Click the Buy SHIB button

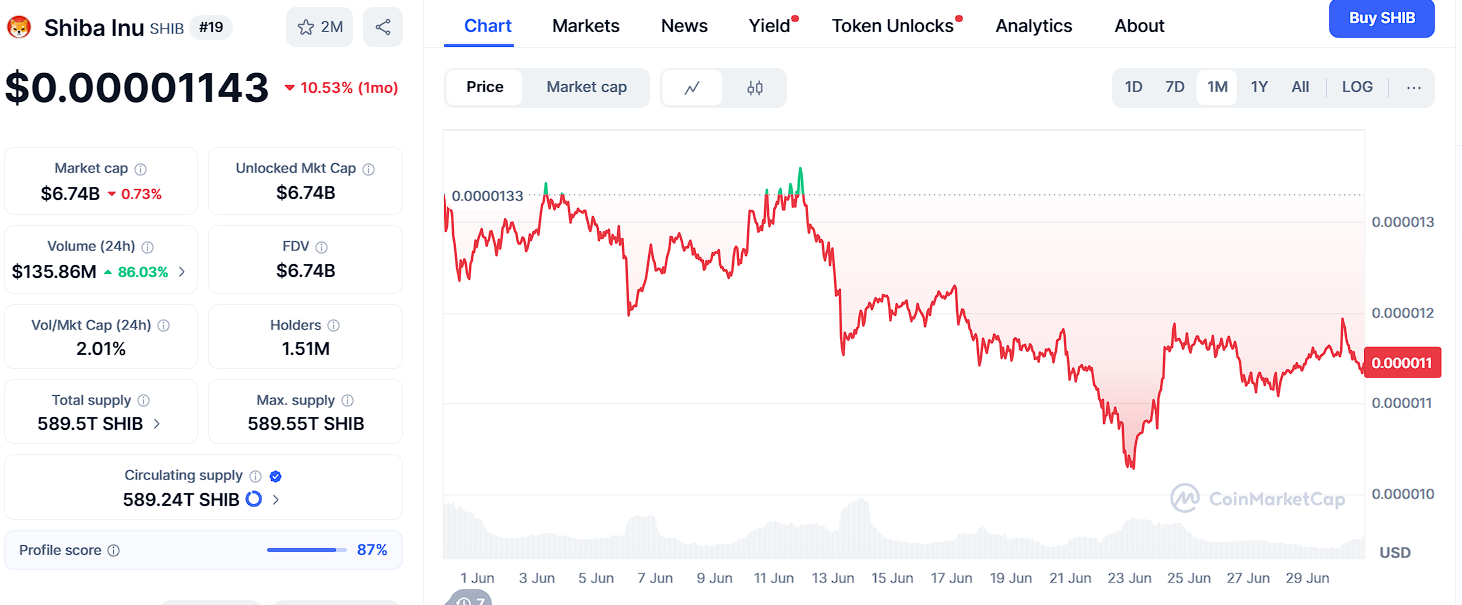pos(1381,18)
